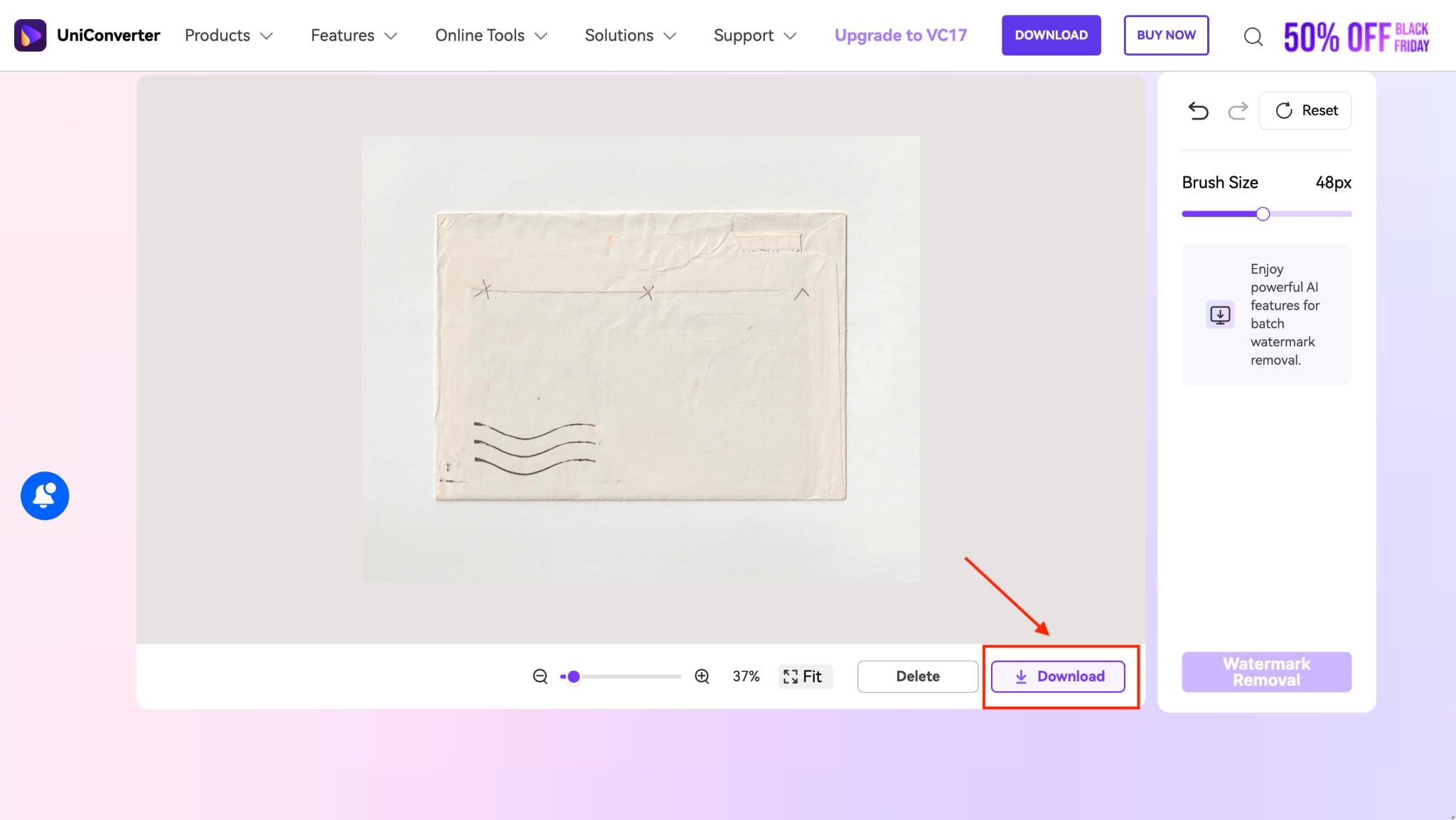Click the Brush Size slider handle
The width and height of the screenshot is (1456, 820).
point(1263,214)
